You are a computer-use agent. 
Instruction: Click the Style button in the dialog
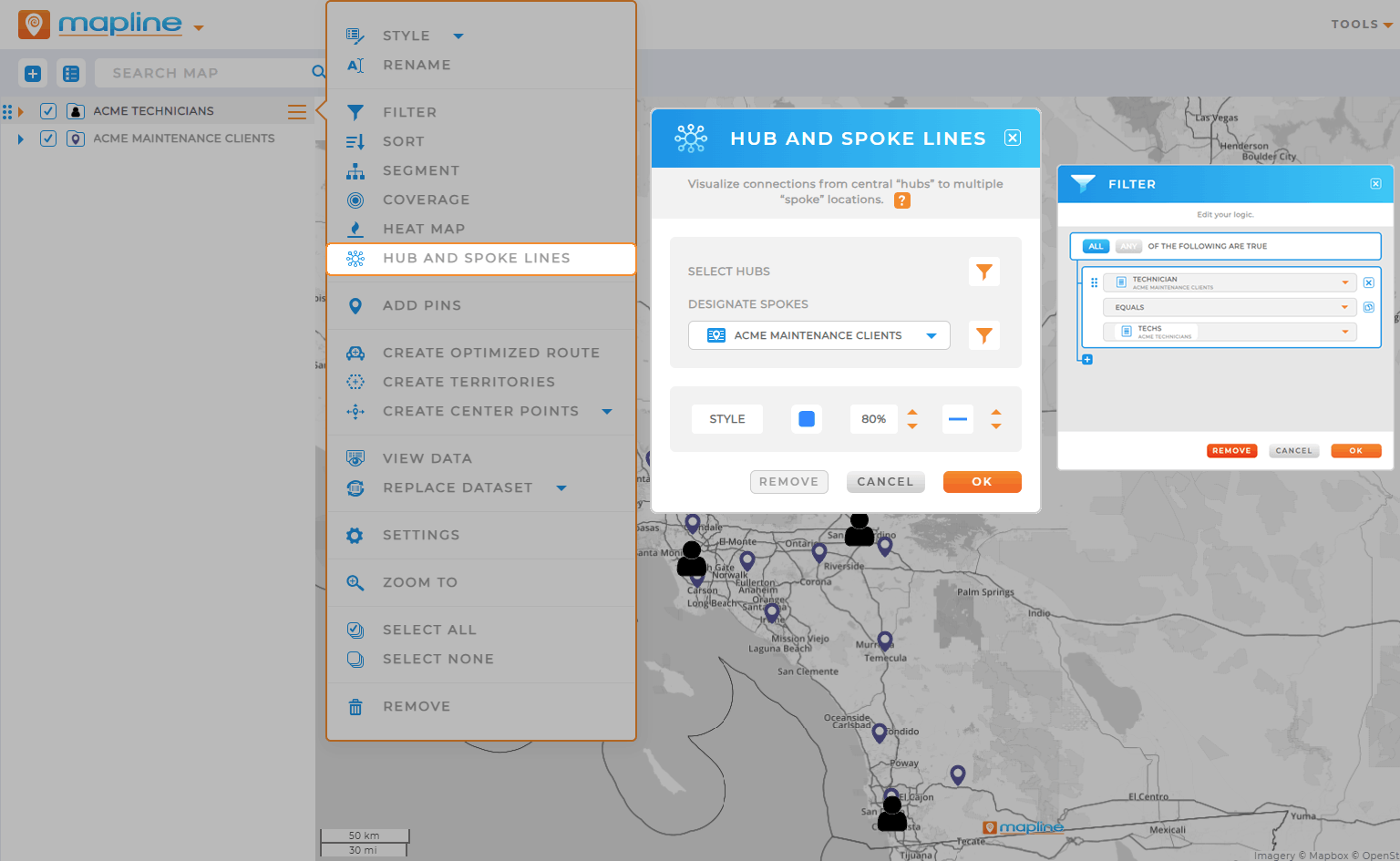pyautogui.click(x=727, y=419)
